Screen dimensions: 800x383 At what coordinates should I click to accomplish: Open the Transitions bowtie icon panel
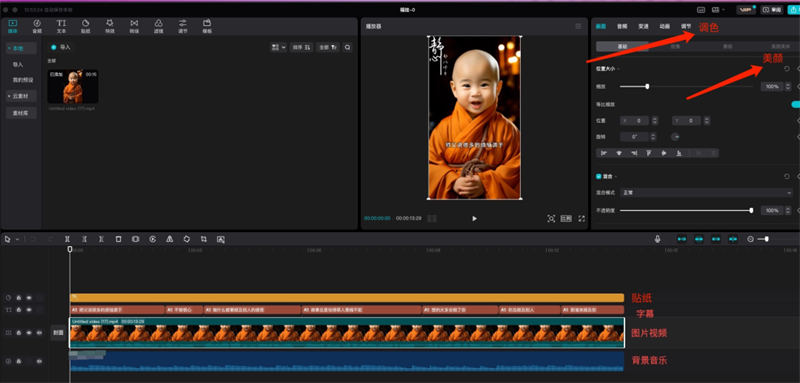[x=134, y=26]
